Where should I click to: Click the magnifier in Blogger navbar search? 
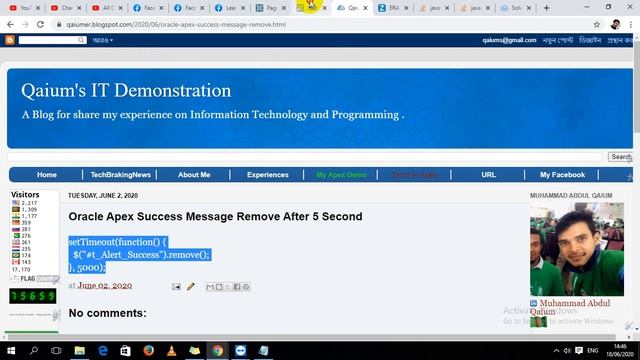82,40
